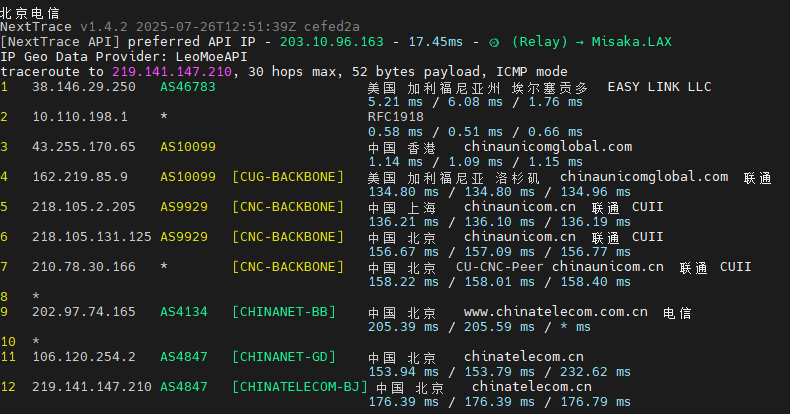Click chinaunicomglobal.com on hop 4
The image size is (790, 414).
[644, 177]
